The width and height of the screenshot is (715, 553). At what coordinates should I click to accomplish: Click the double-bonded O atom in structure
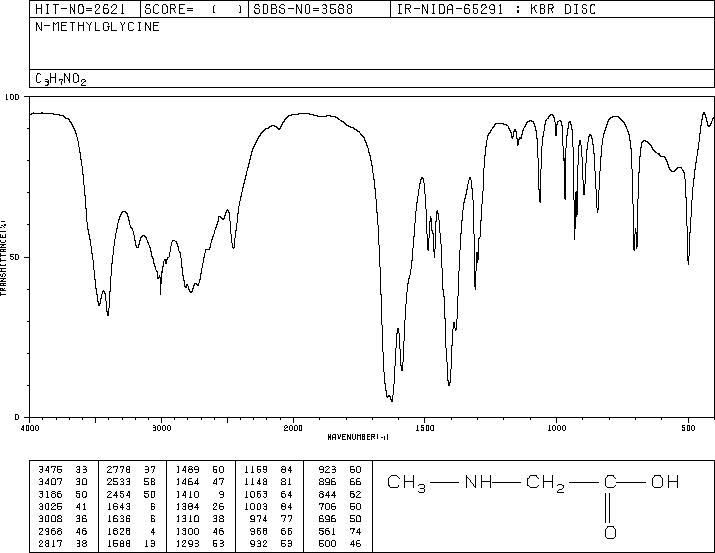point(610,532)
